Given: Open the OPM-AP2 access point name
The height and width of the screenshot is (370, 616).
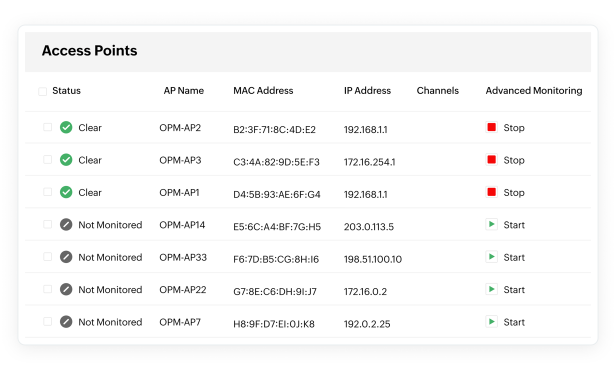Looking at the screenshot, I should pos(180,128).
